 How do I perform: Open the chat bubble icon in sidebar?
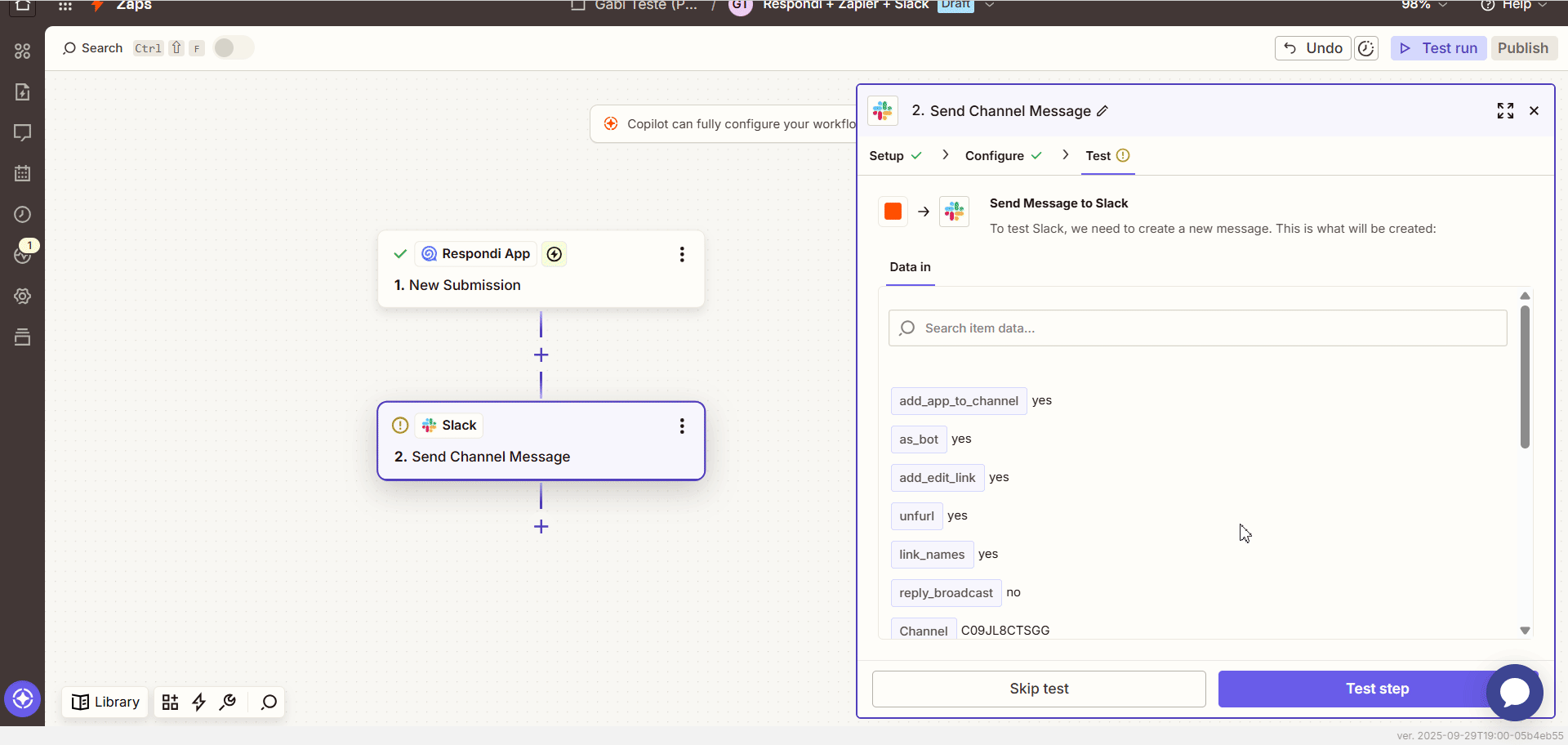(23, 132)
